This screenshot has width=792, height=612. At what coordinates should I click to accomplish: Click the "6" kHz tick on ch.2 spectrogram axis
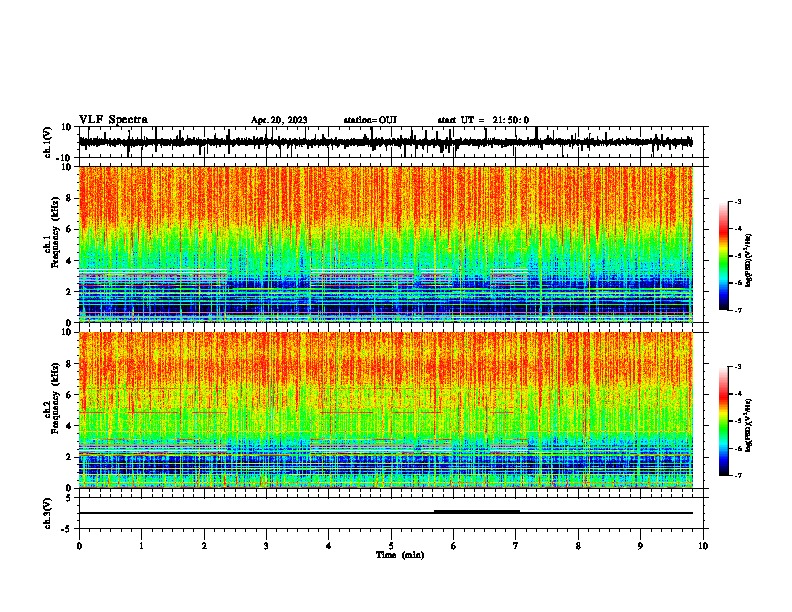click(69, 394)
